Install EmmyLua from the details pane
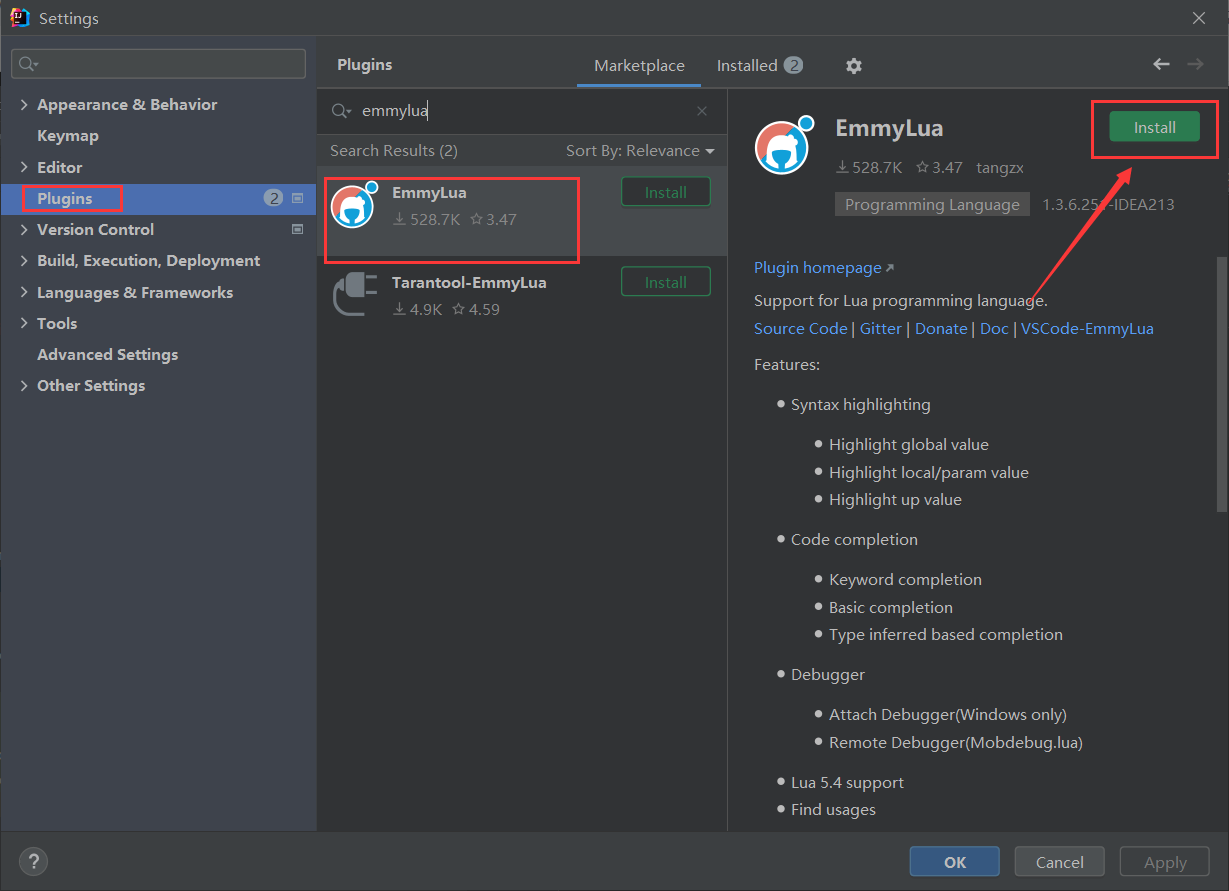Viewport: 1229px width, 891px height. click(1154, 127)
